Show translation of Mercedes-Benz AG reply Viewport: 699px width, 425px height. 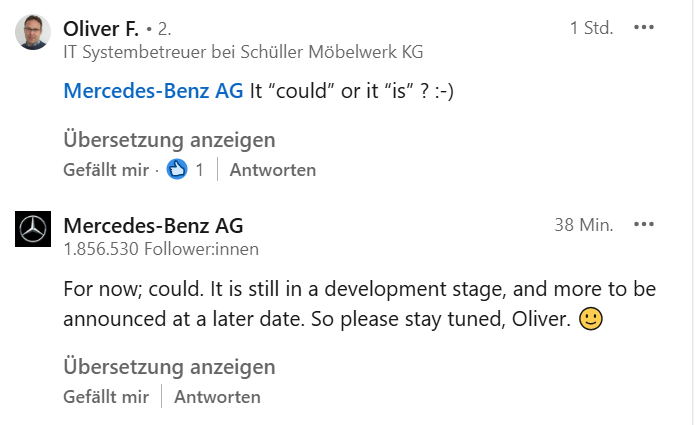[169, 366]
